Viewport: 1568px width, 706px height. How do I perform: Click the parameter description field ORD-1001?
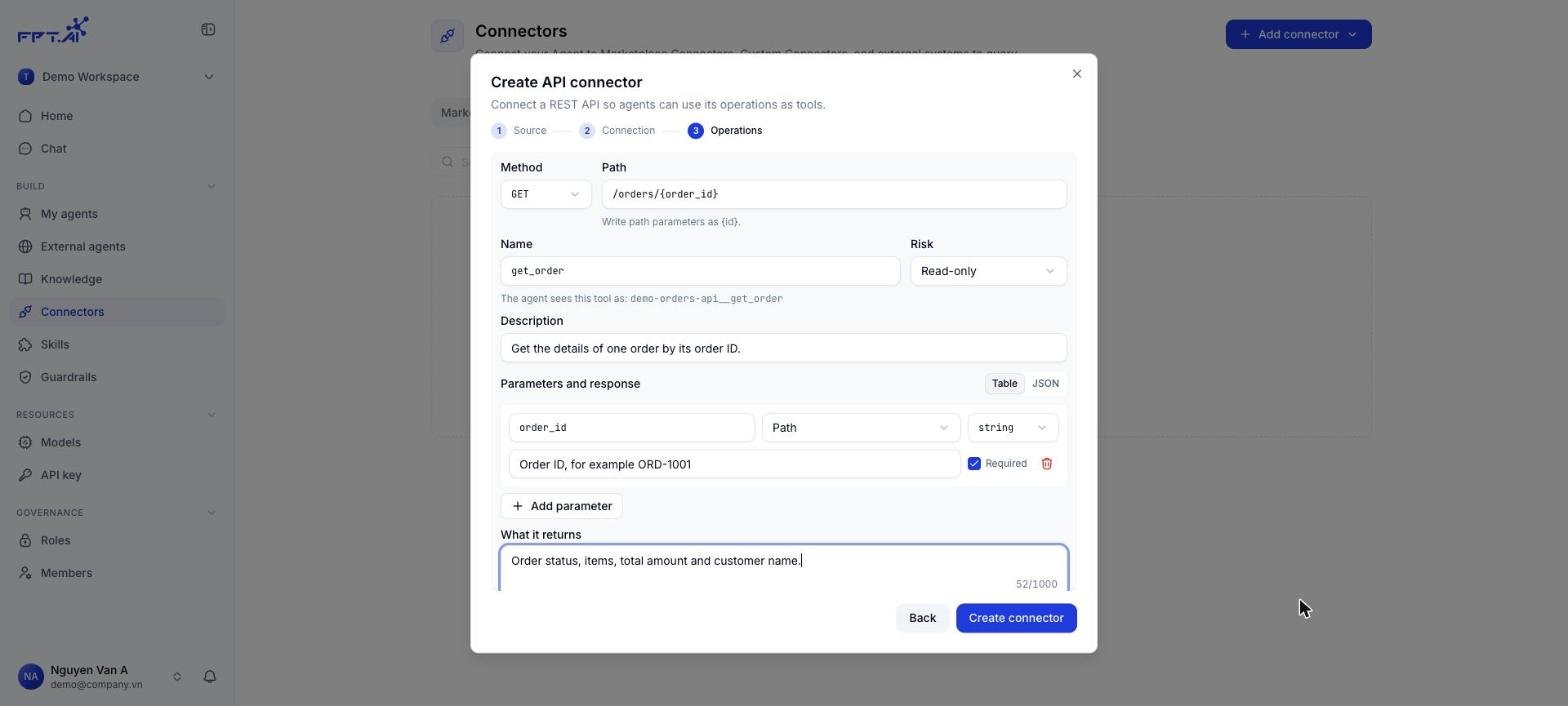tap(735, 464)
